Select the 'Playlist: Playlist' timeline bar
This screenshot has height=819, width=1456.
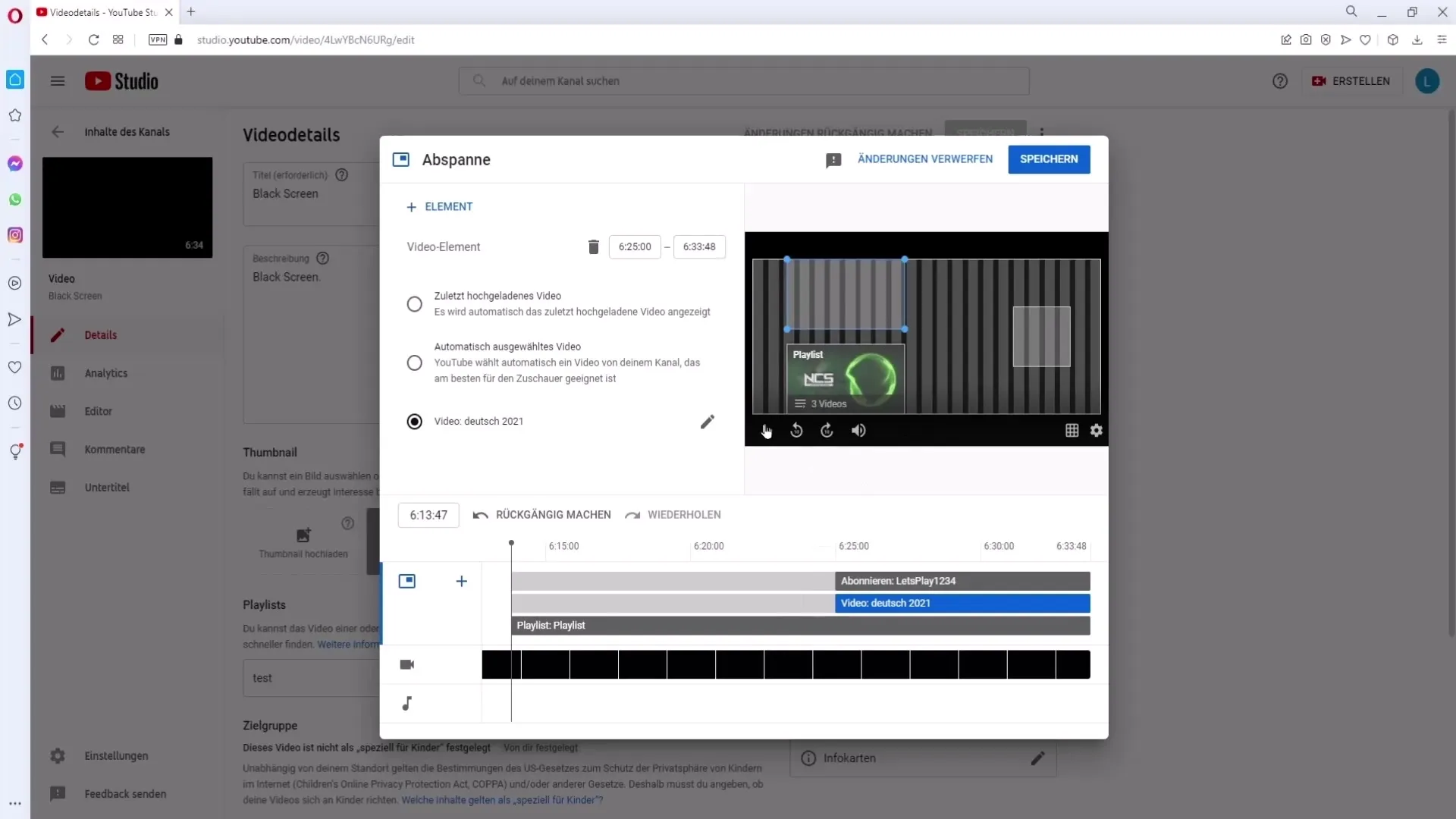click(801, 626)
